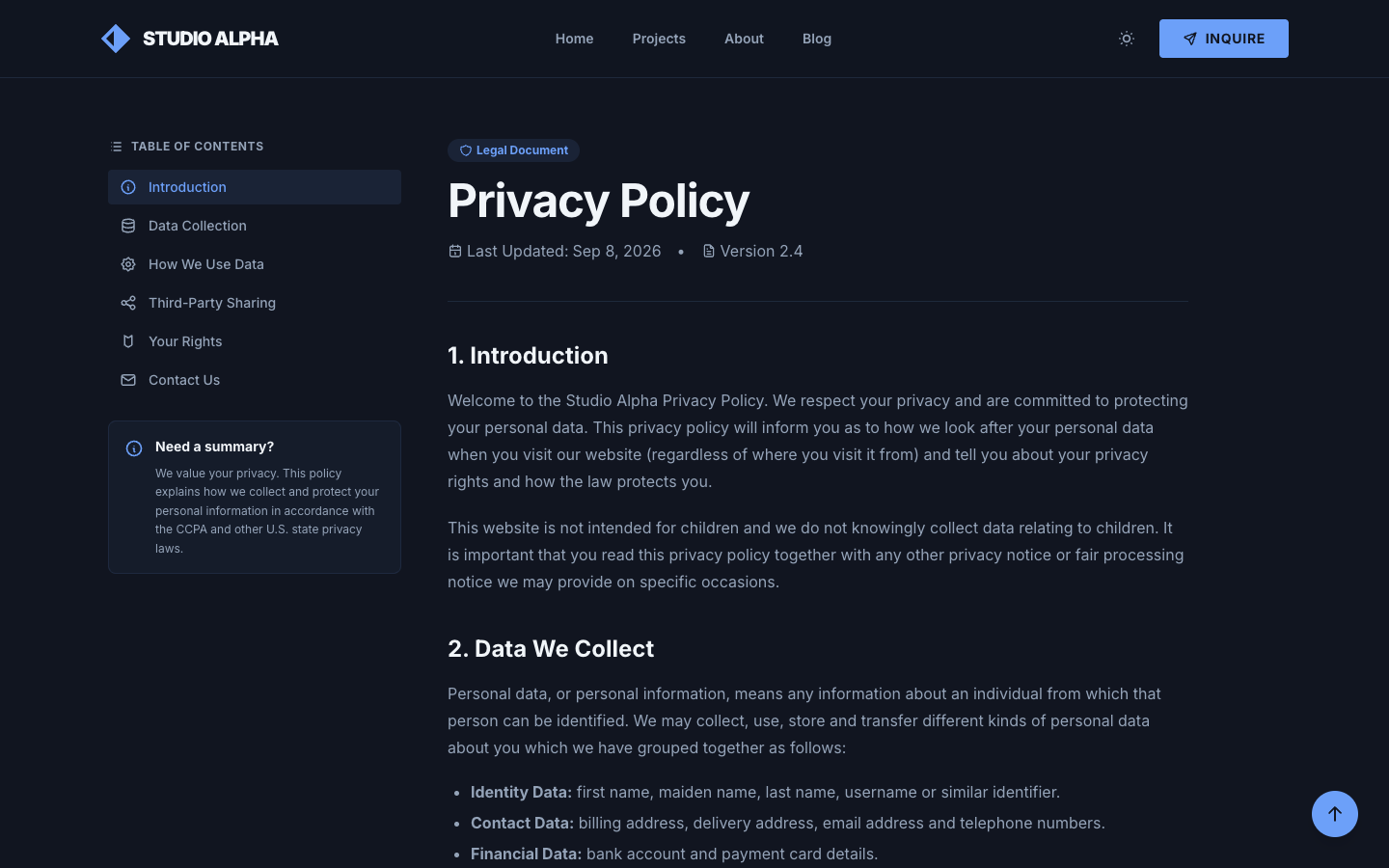Open the Projects nav link
This screenshot has width=1389, height=868.
[659, 39]
